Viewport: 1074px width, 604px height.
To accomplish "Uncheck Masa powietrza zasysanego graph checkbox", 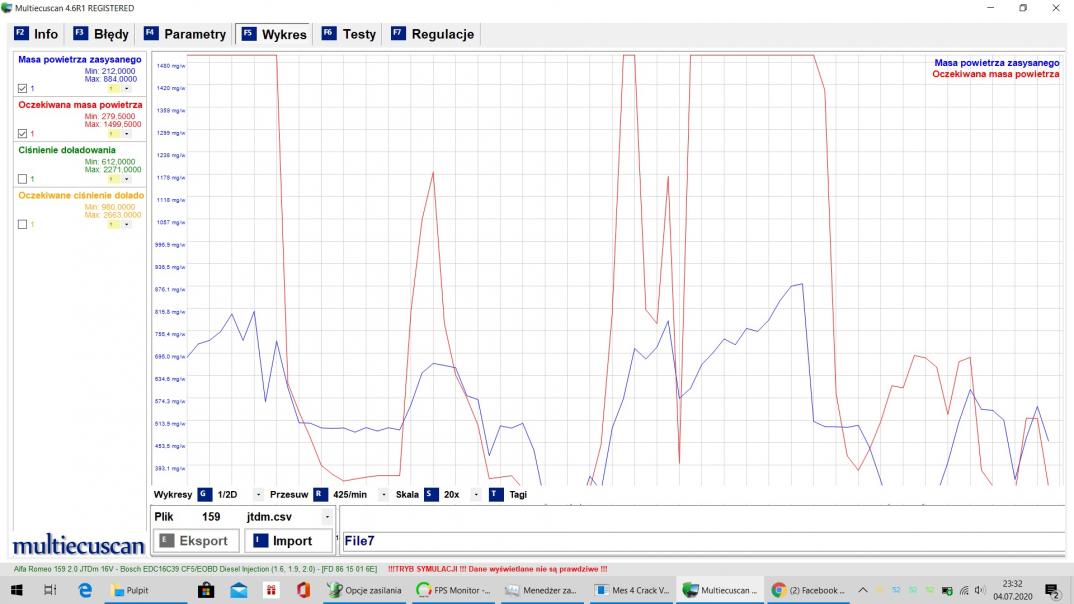I will [x=23, y=88].
